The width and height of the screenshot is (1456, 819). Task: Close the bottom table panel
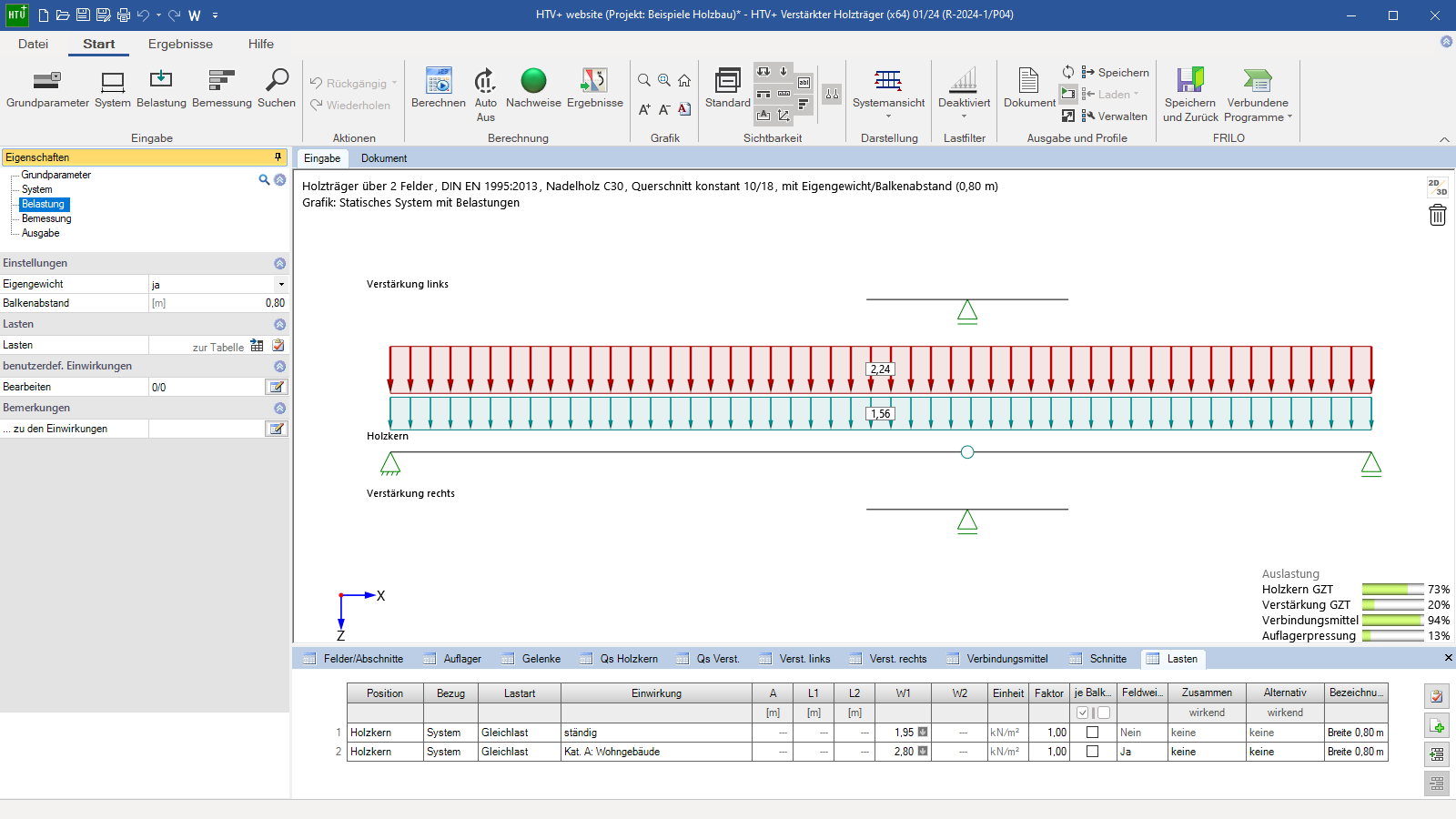(x=1449, y=657)
